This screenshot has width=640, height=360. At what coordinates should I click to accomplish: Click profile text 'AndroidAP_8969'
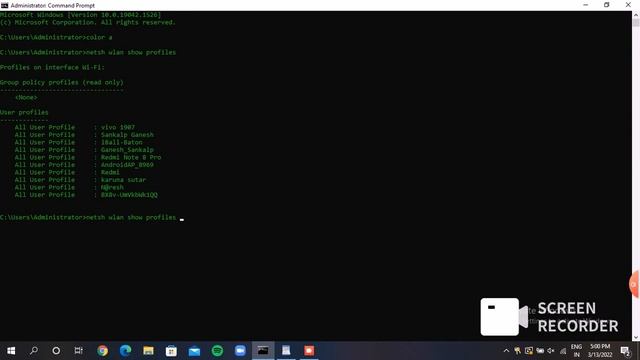click(x=127, y=165)
